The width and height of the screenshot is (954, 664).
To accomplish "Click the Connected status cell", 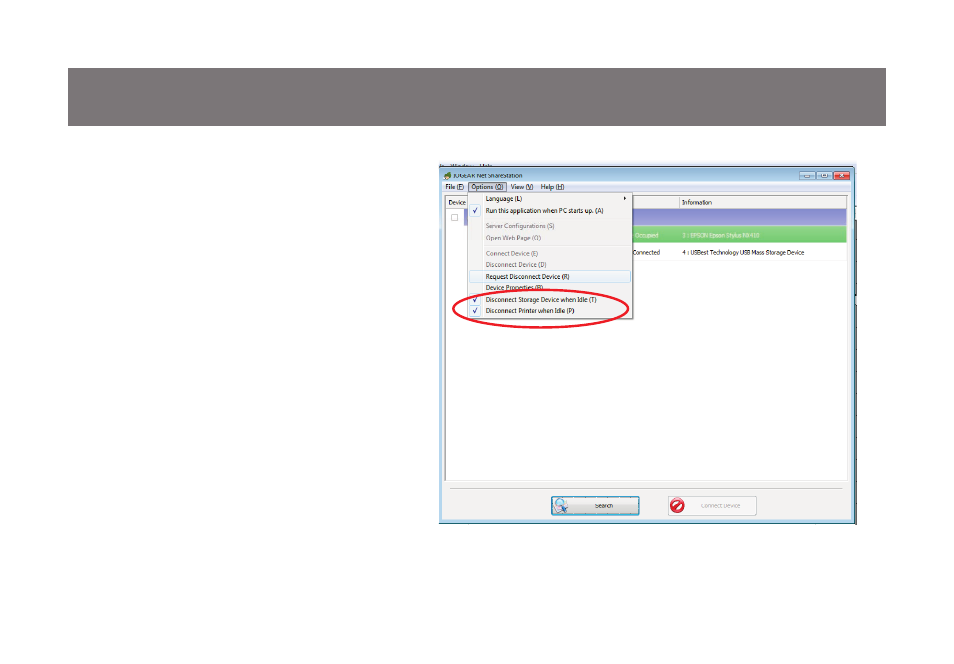I will click(646, 252).
